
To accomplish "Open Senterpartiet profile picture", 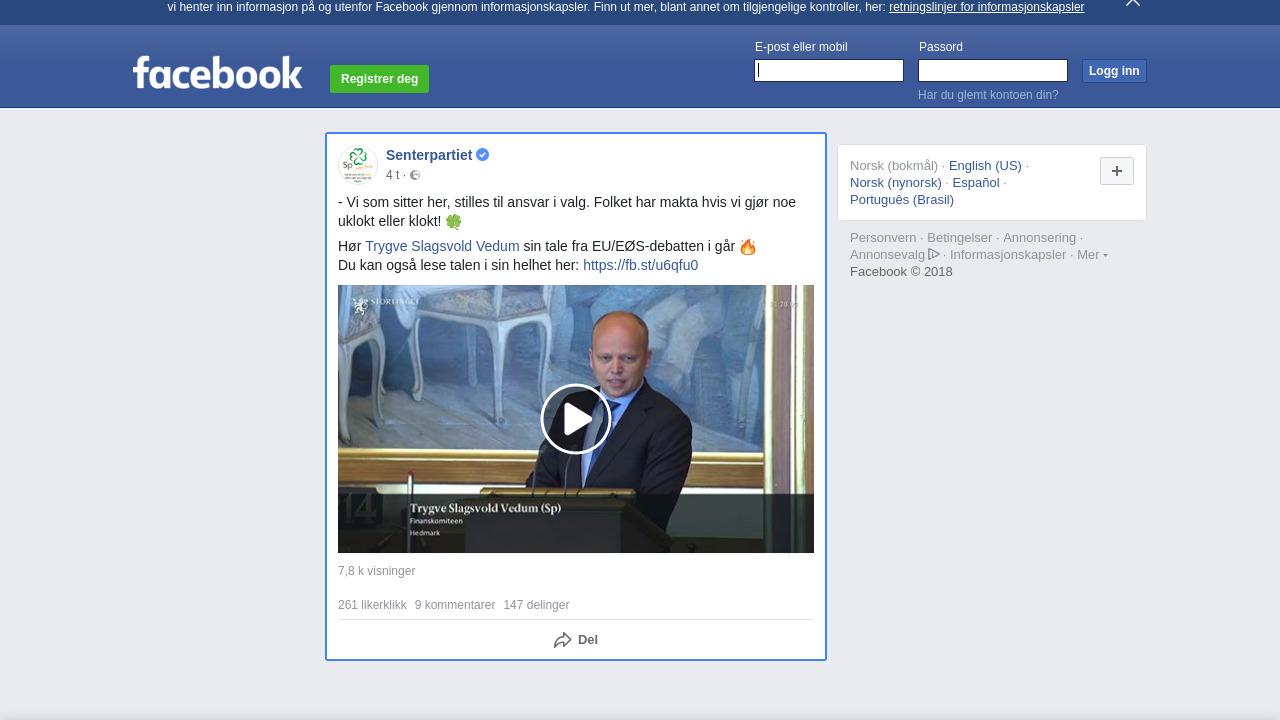I will (x=357, y=164).
